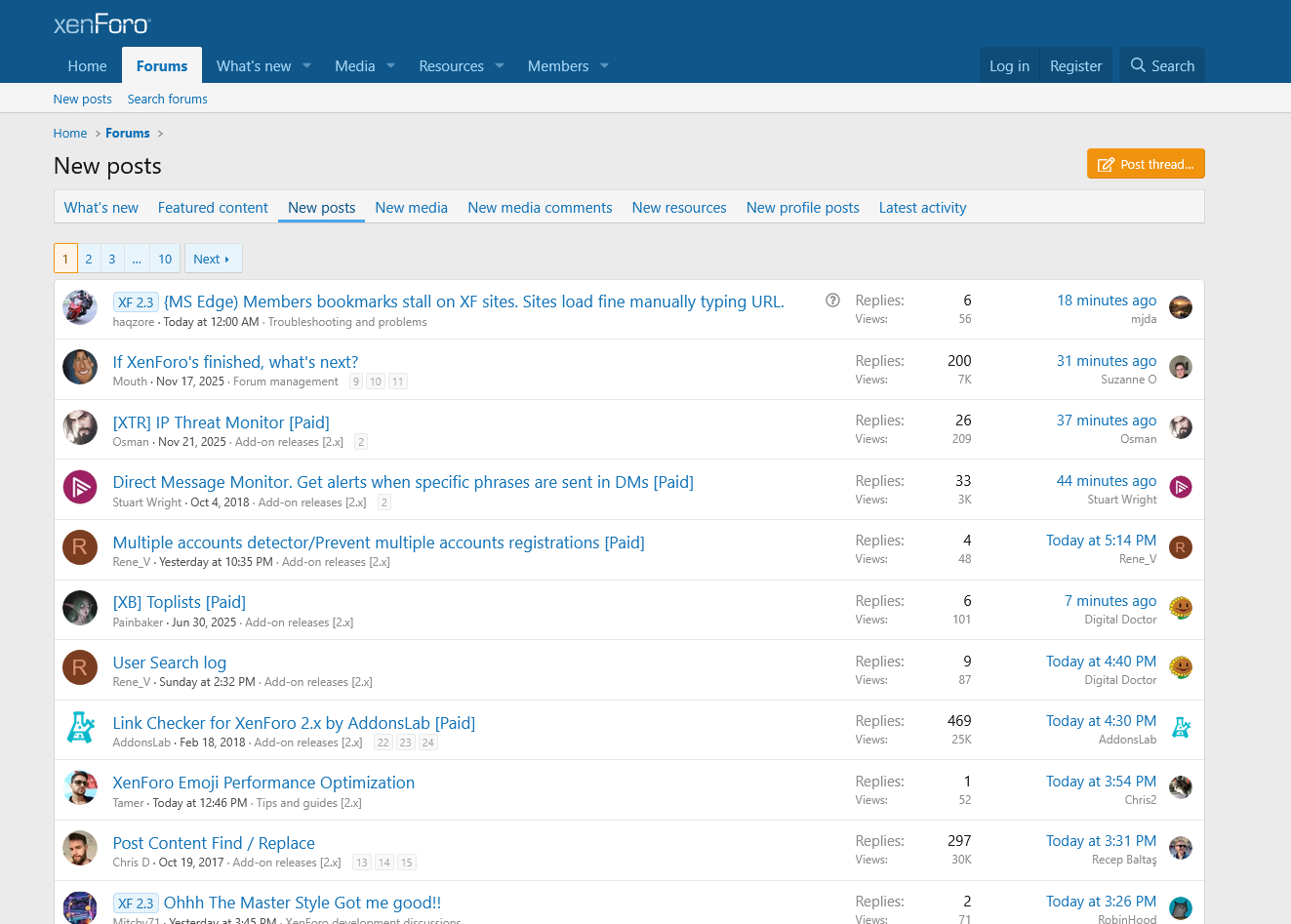
Task: Open the Search magnifier button
Action: (x=1161, y=65)
